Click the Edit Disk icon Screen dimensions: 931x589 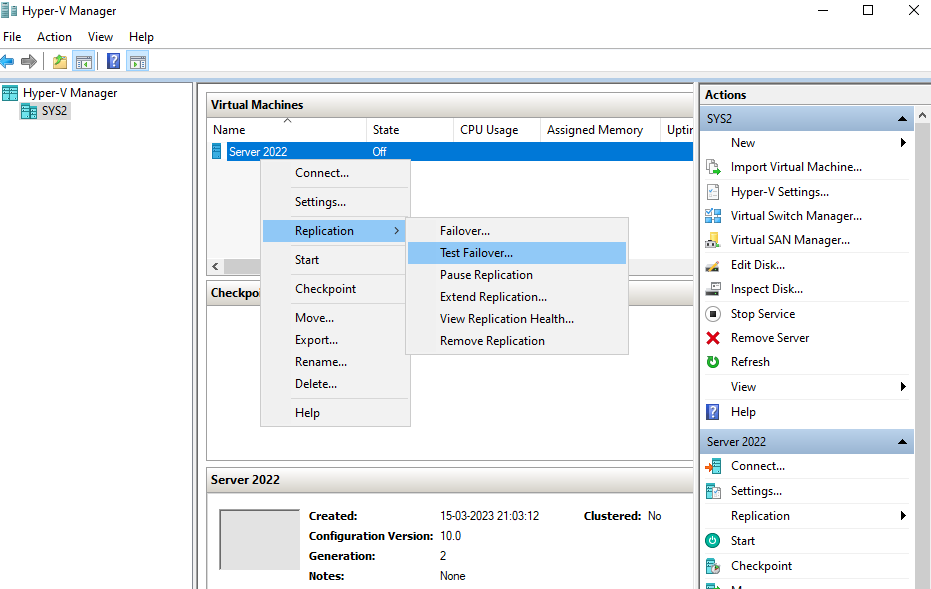coord(713,265)
